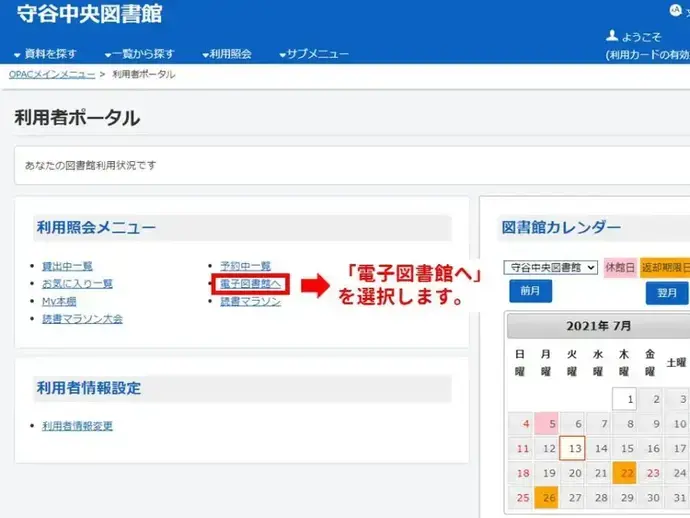Screen dimensions: 690x518
Task: Open the 読書マラソン link
Action: 250,301
